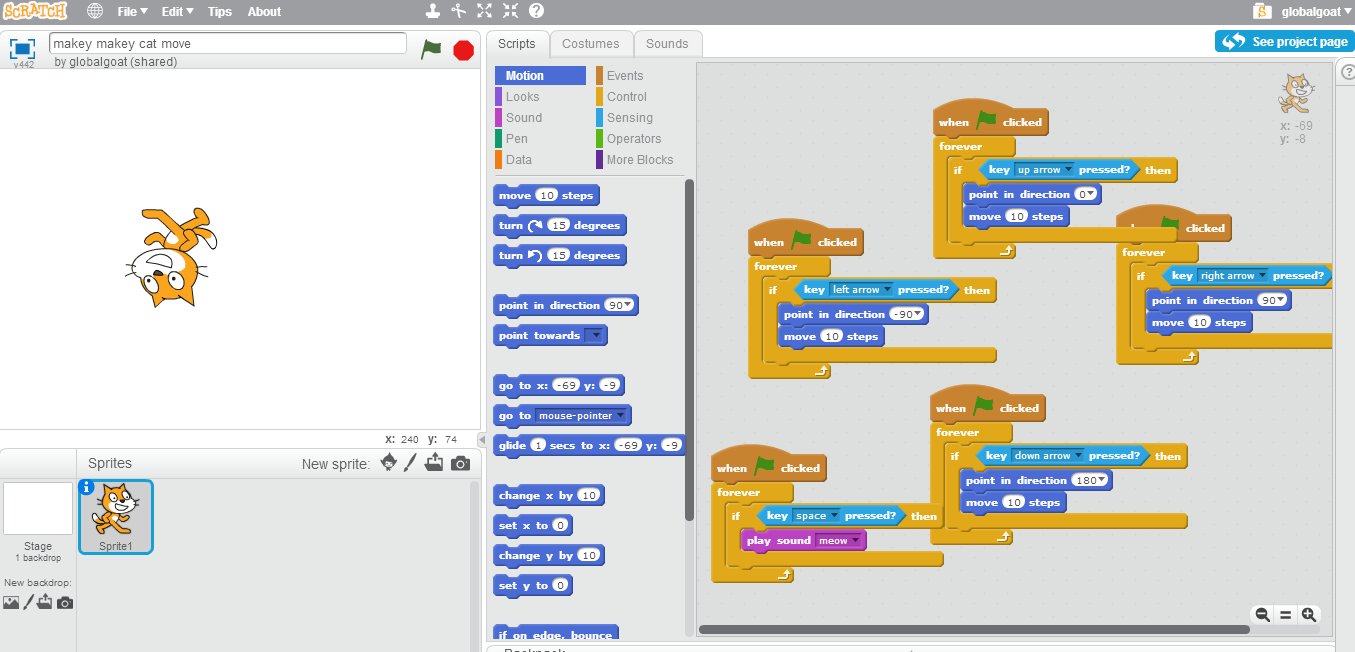Screen dimensions: 1355x652
Task: Switch to the Sounds tab
Action: pos(667,44)
